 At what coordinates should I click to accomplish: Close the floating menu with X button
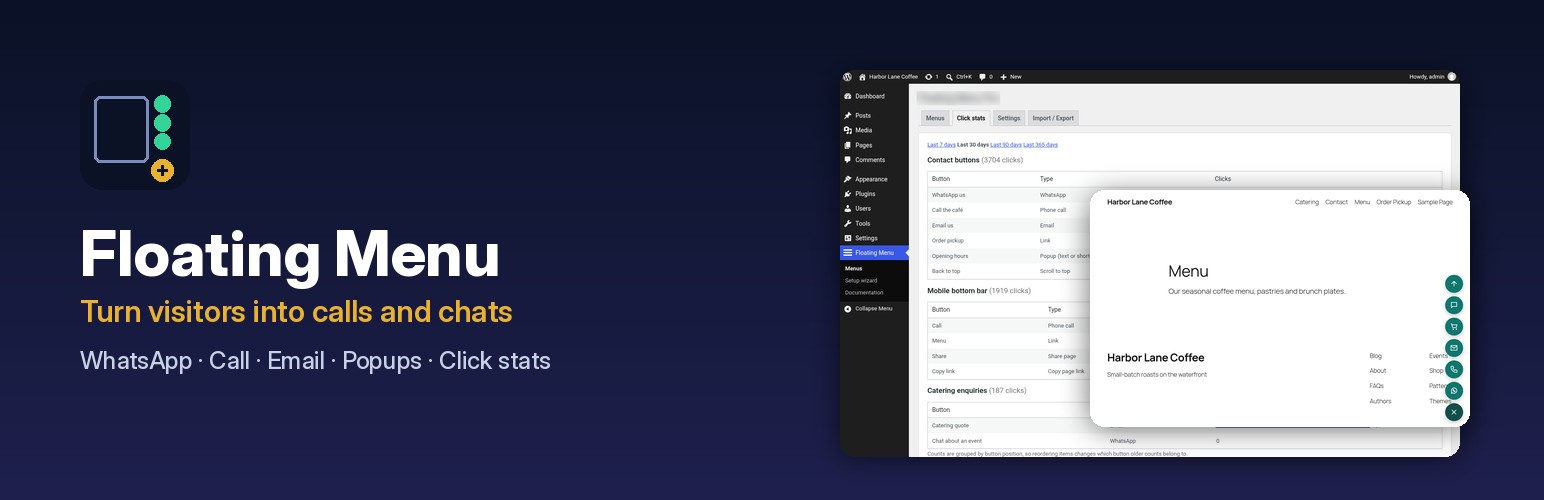coord(1454,412)
